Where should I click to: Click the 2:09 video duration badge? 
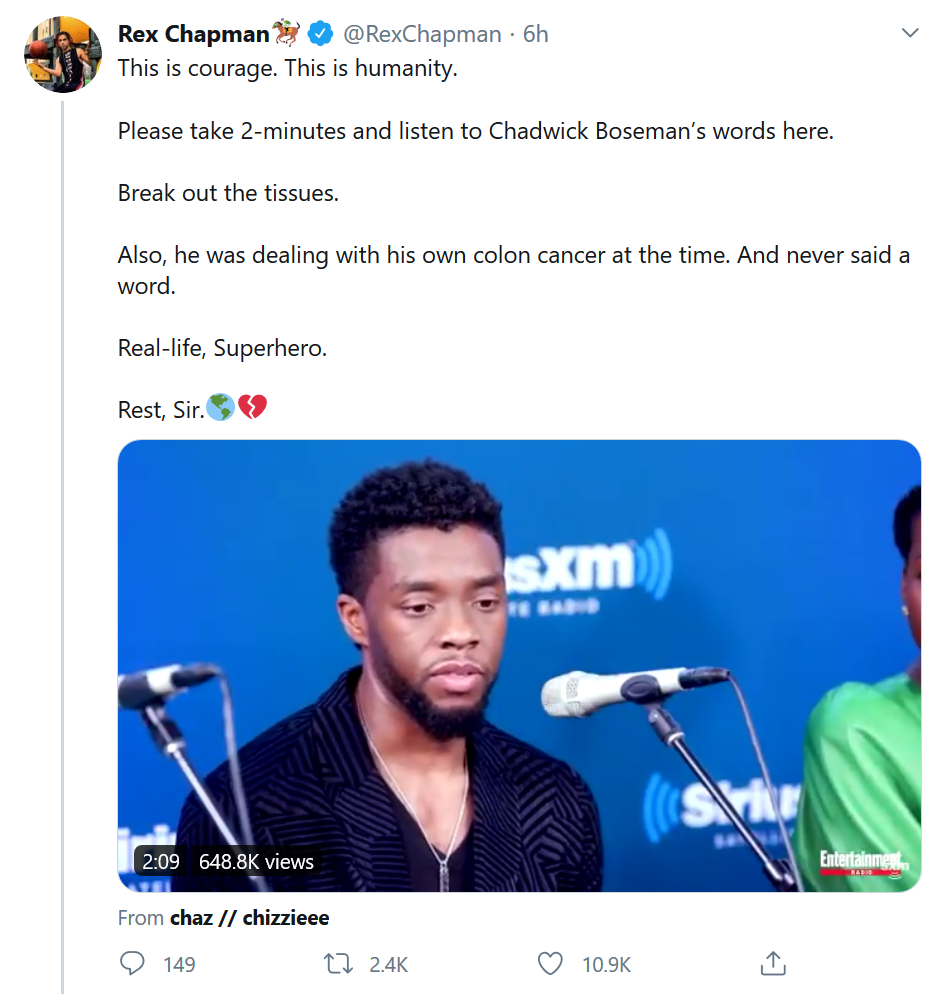pos(161,861)
